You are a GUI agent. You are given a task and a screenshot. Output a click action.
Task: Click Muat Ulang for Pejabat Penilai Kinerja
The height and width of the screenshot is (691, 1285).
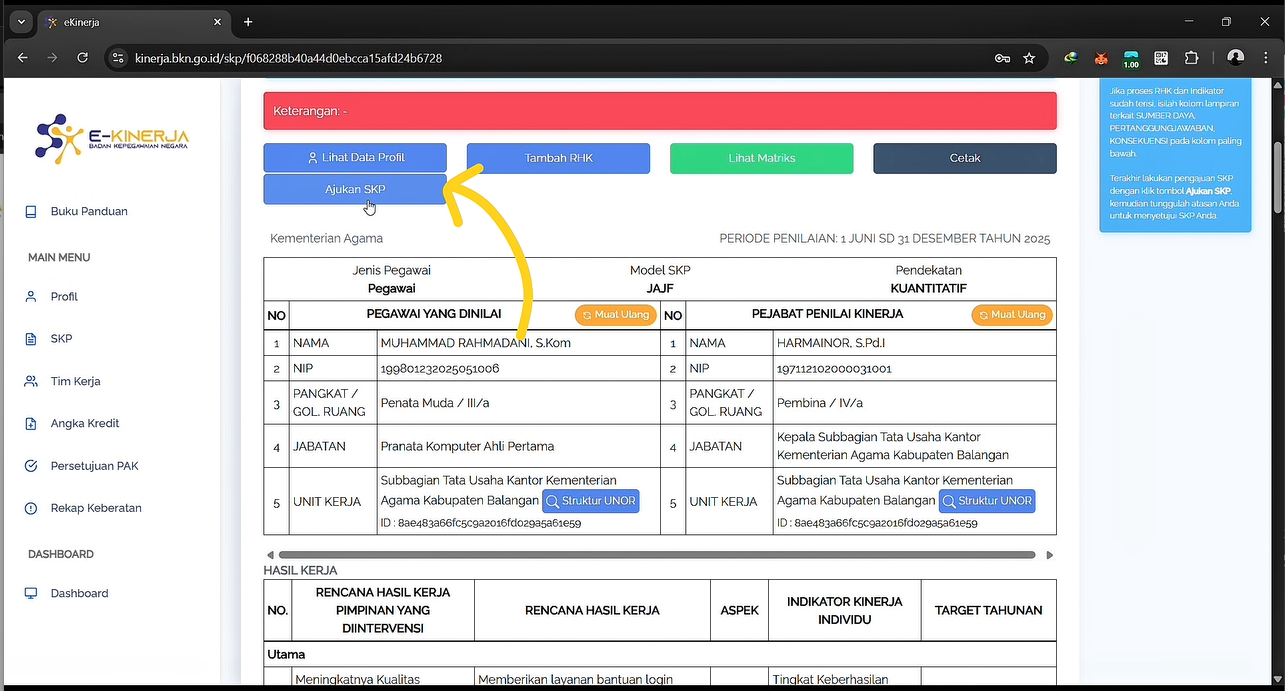[1011, 315]
